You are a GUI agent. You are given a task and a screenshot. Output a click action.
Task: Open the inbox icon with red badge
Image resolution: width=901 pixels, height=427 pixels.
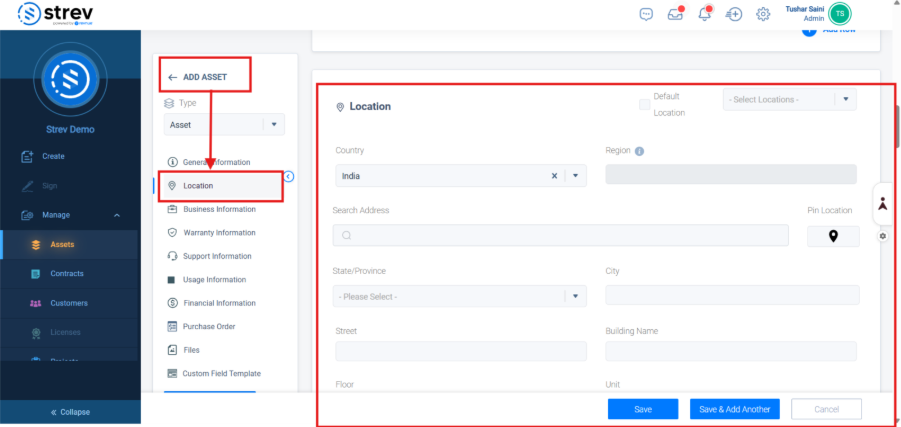point(675,14)
